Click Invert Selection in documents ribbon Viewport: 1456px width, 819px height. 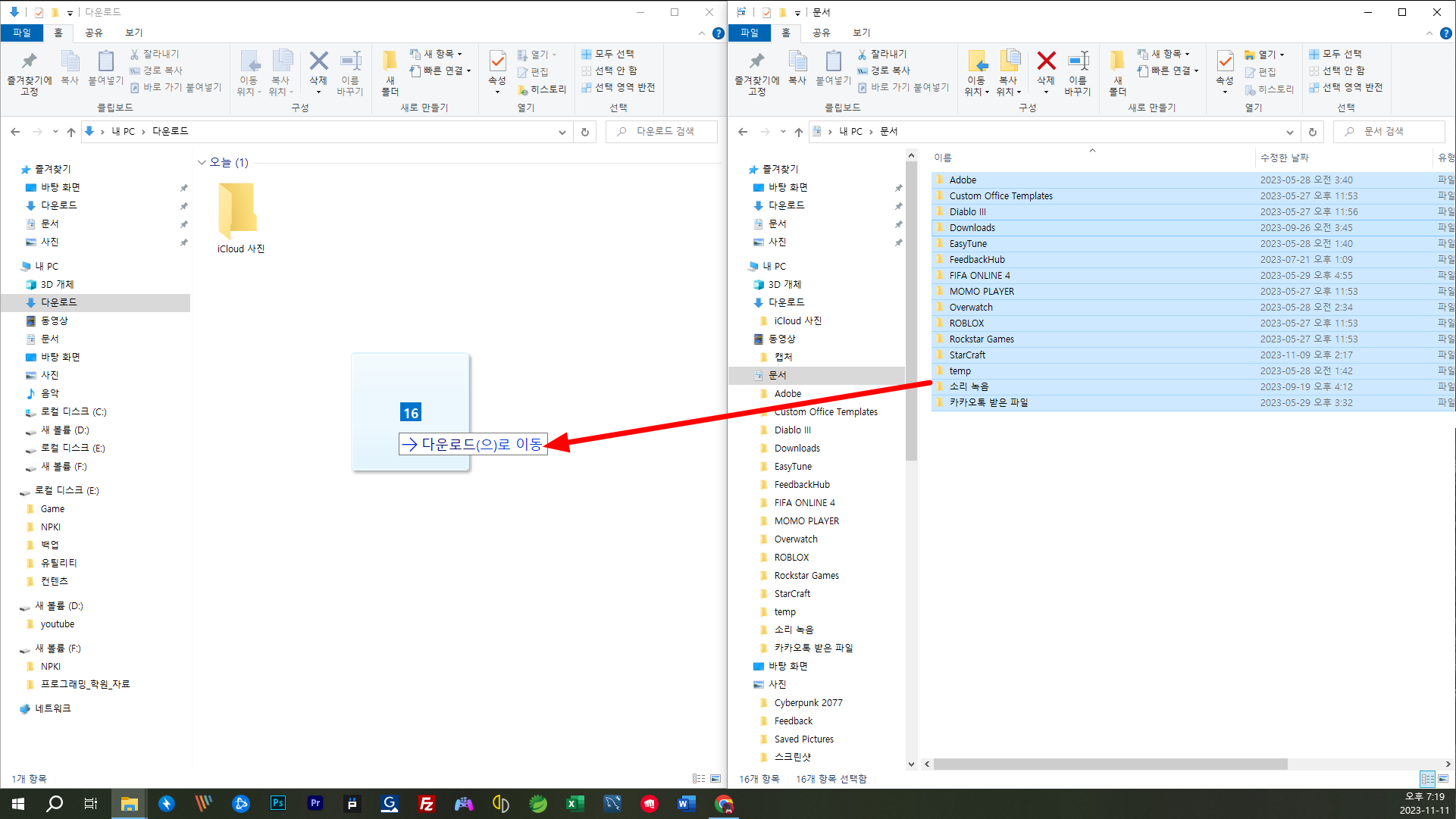[x=1351, y=87]
